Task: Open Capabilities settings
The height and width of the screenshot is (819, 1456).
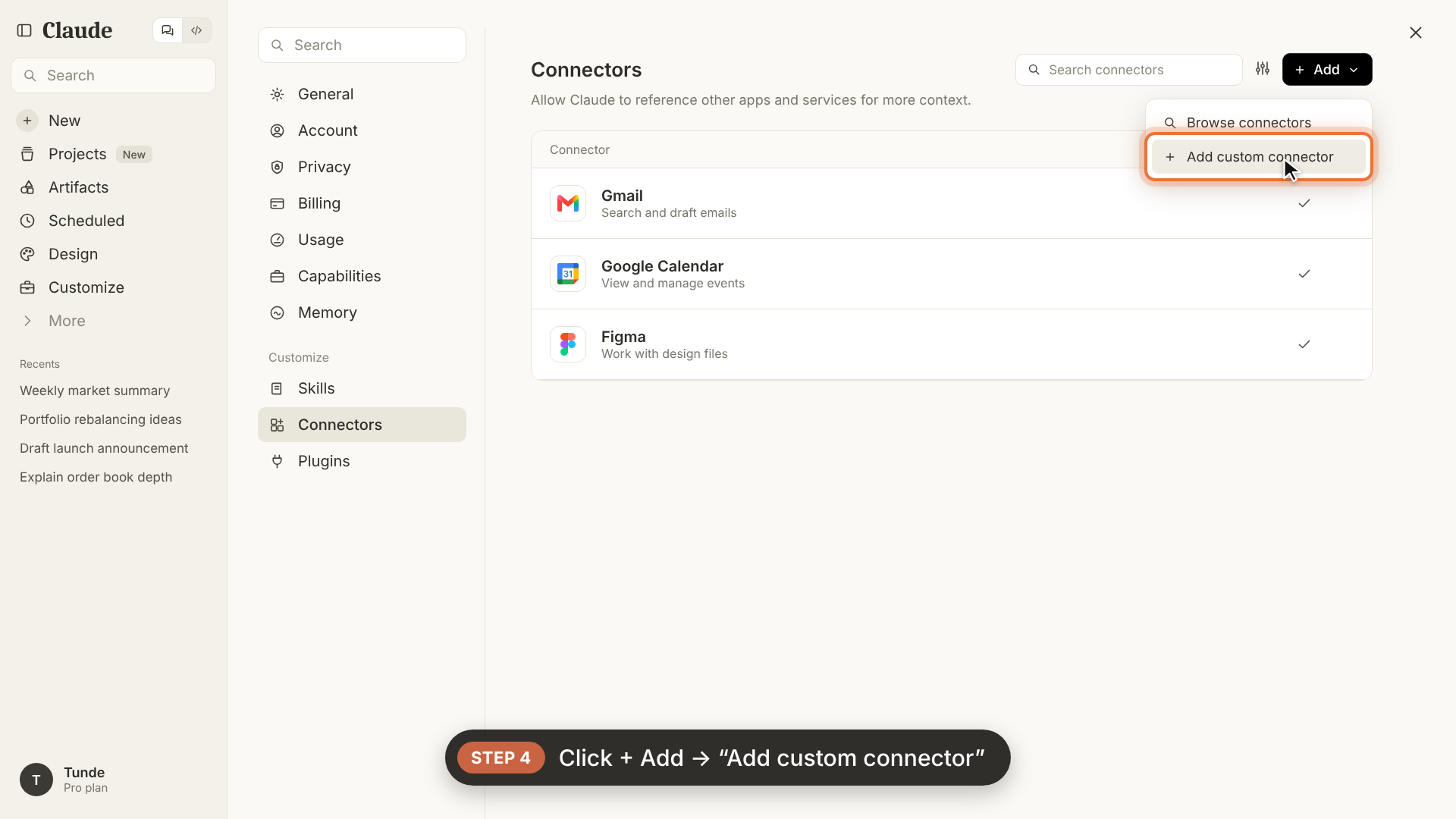Action: (362, 276)
